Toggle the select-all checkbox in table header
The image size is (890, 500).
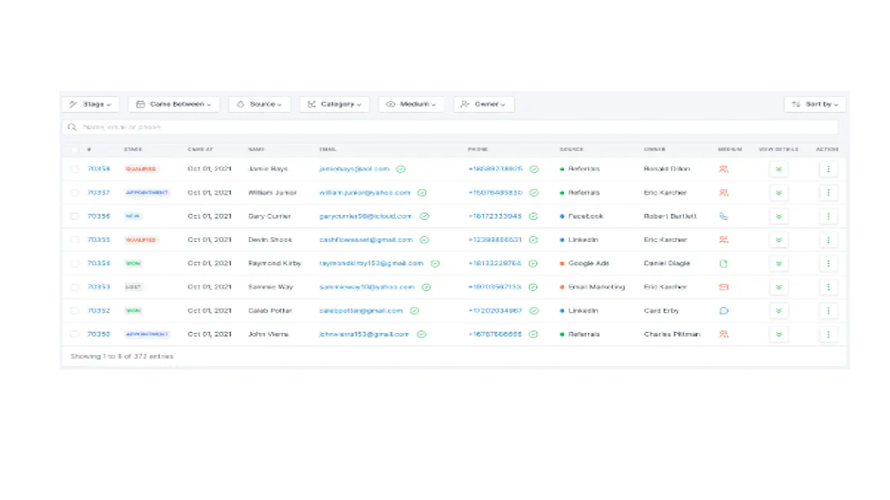pyautogui.click(x=74, y=149)
